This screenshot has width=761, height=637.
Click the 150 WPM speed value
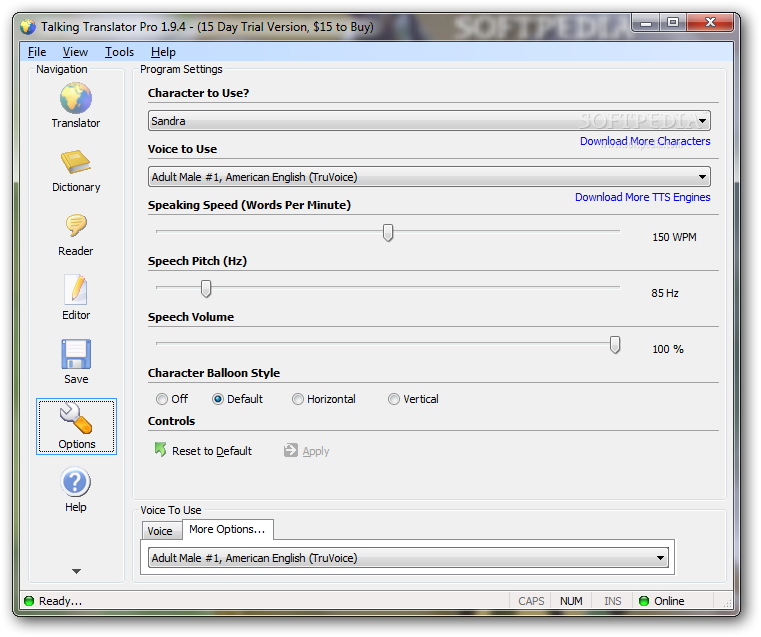(674, 237)
